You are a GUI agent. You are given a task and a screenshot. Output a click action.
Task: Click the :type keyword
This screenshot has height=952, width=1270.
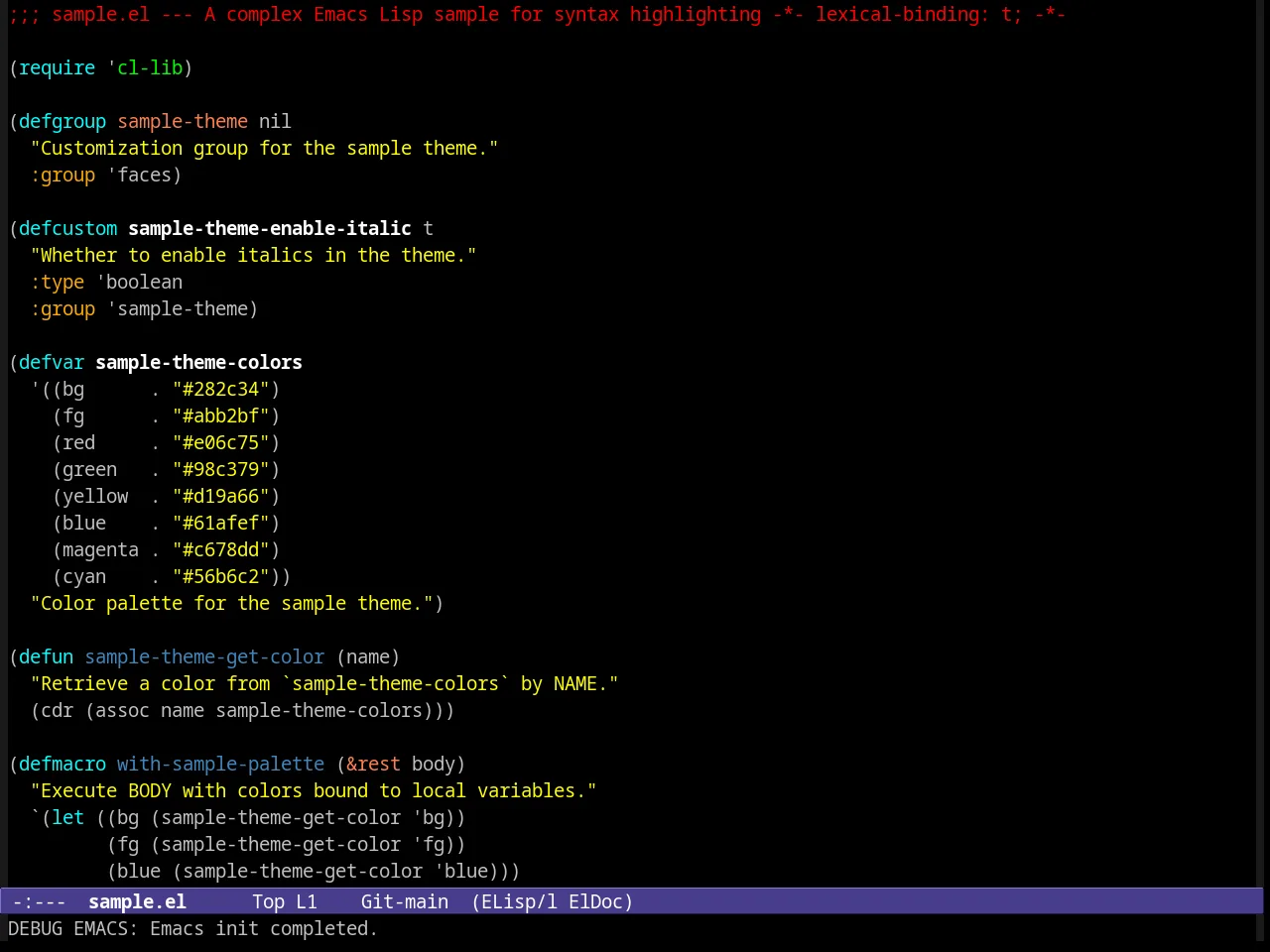point(58,282)
